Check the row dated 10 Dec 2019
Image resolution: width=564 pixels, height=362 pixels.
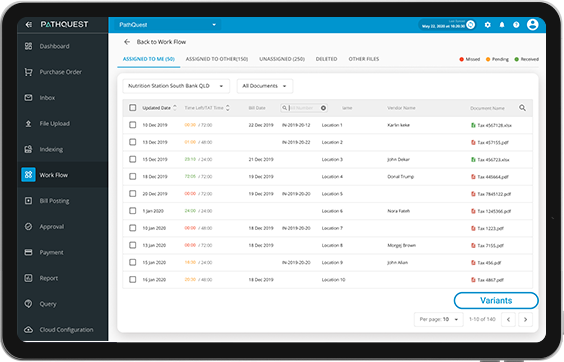click(133, 125)
